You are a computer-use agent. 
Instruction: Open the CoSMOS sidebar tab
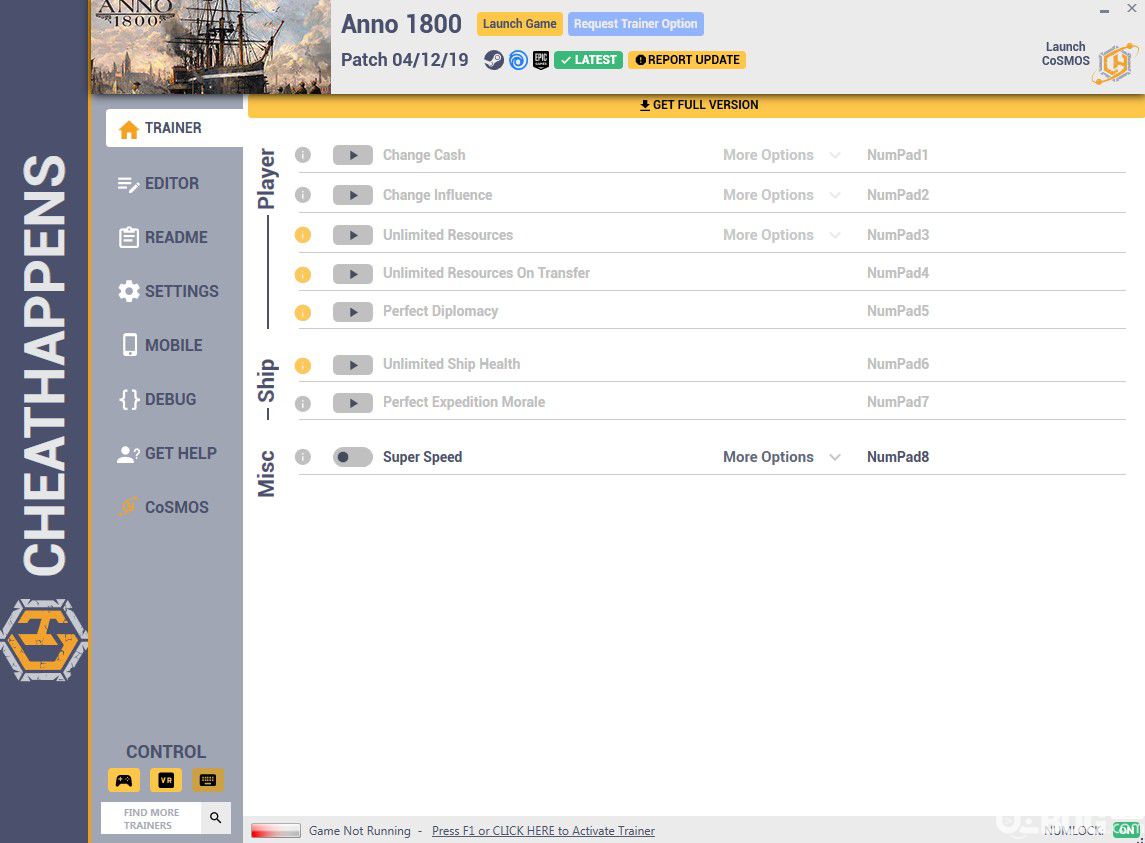point(164,507)
